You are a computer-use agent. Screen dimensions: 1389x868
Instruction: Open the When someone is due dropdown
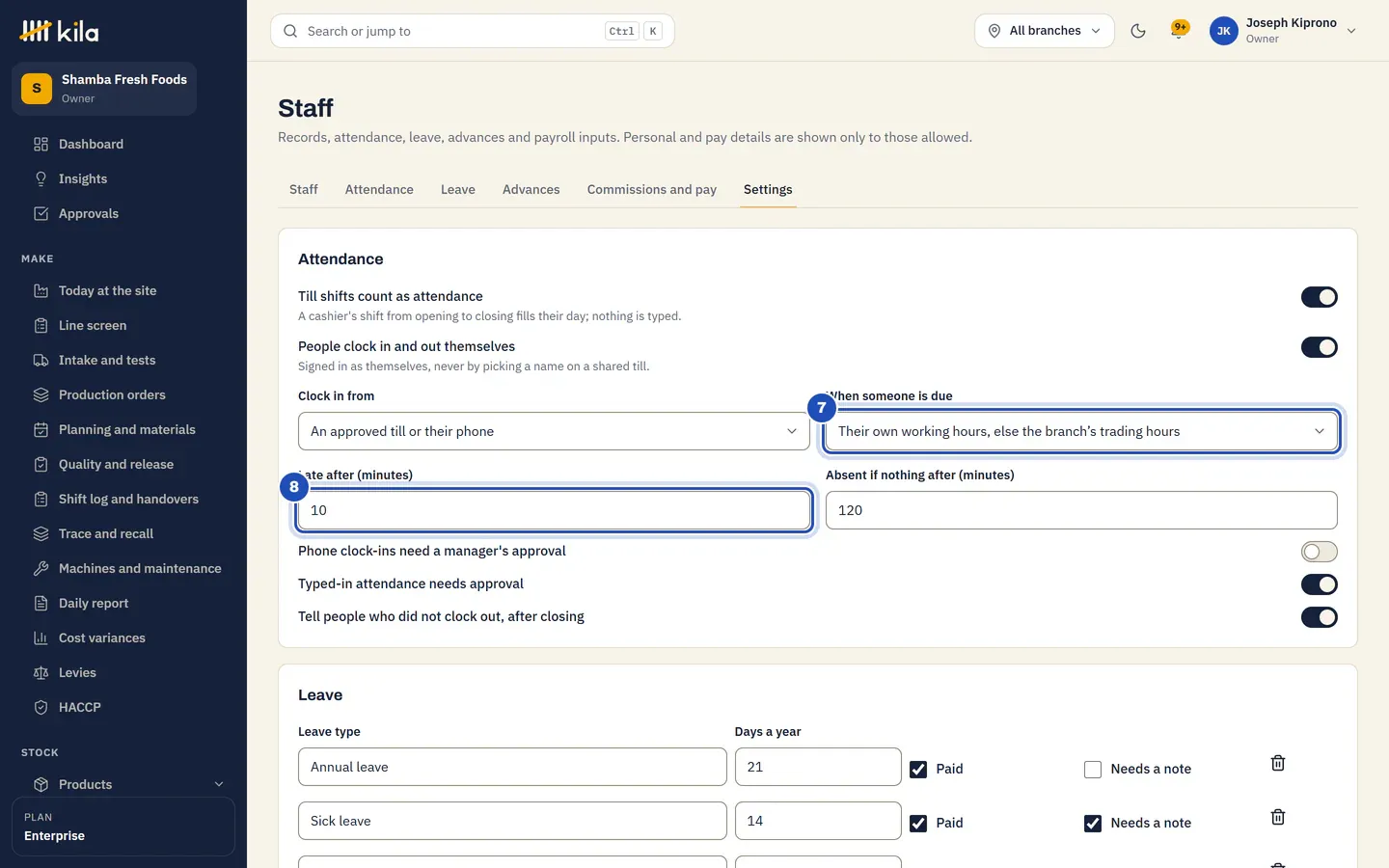click(x=1081, y=431)
